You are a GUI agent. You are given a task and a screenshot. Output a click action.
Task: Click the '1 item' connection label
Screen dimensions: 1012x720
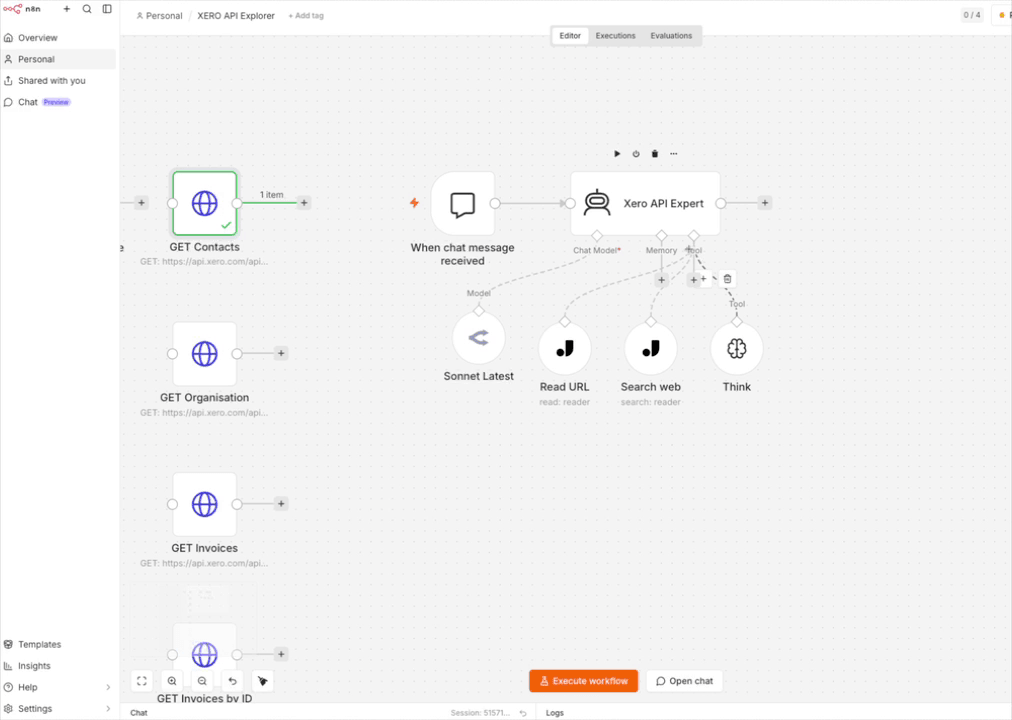pos(271,194)
